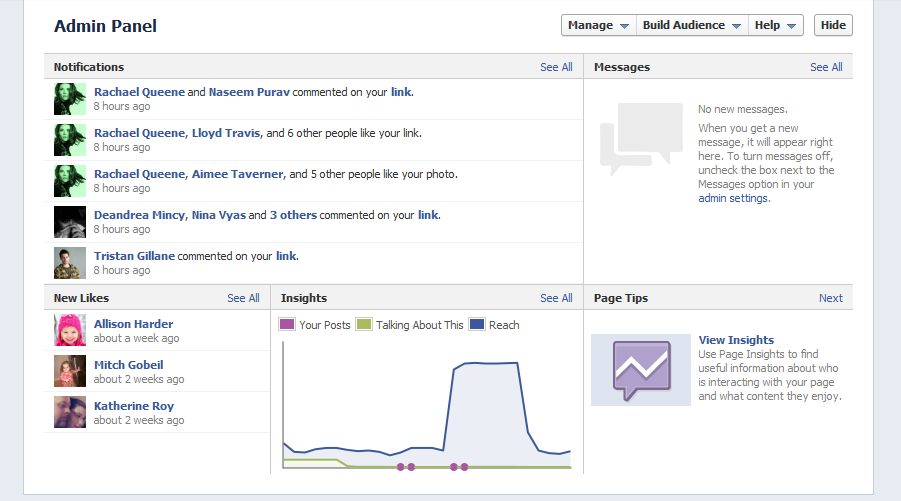The width and height of the screenshot is (901, 501).
Task: Click the blue Reach legend swatch
Action: click(x=477, y=324)
